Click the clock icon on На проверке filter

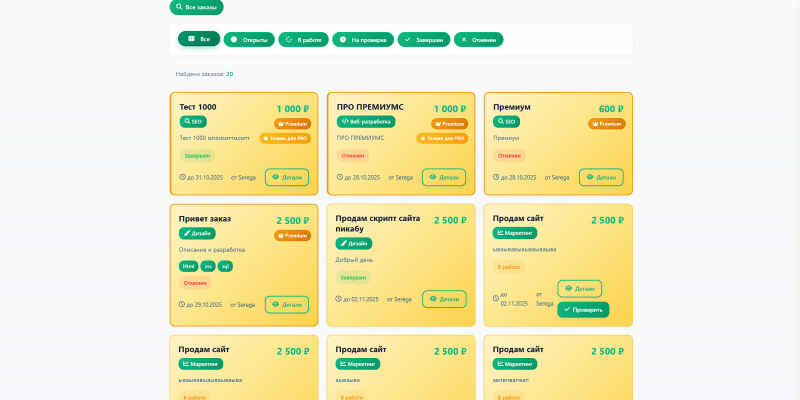tap(343, 39)
